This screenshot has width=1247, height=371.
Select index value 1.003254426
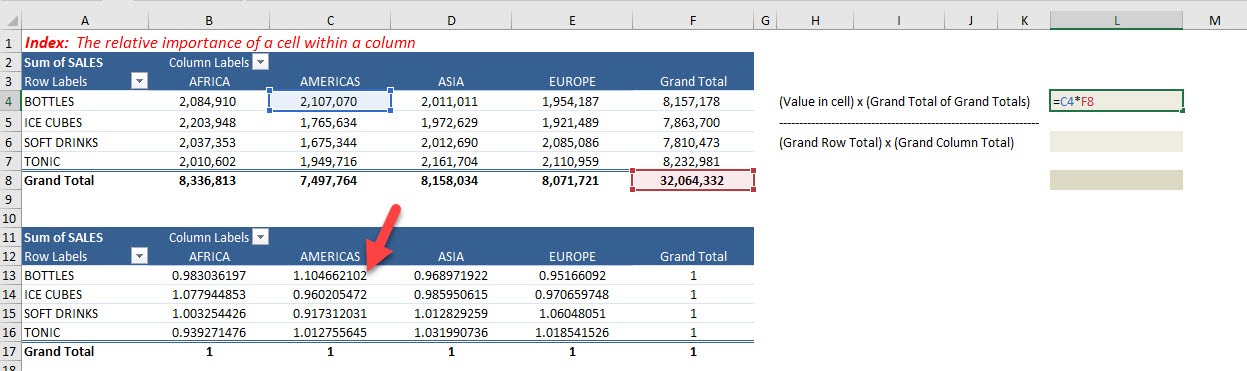[208, 313]
